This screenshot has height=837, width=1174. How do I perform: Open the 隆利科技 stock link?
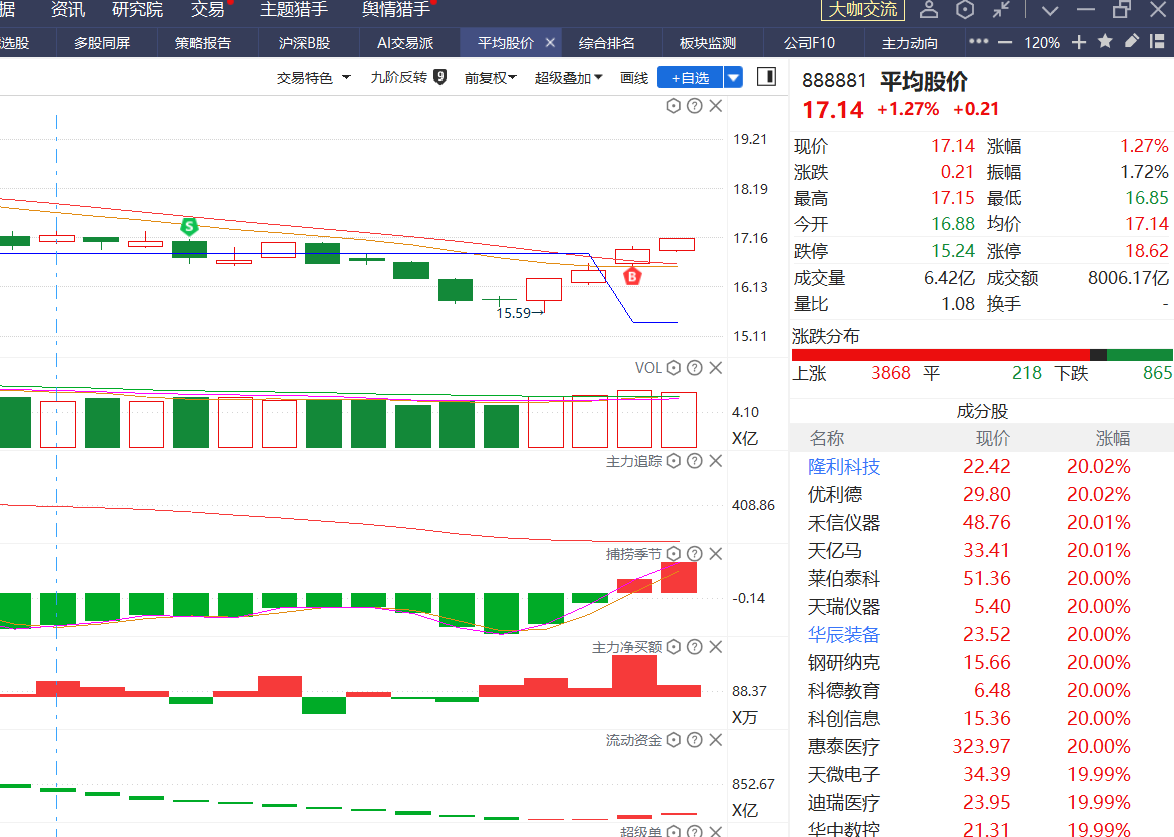point(844,466)
